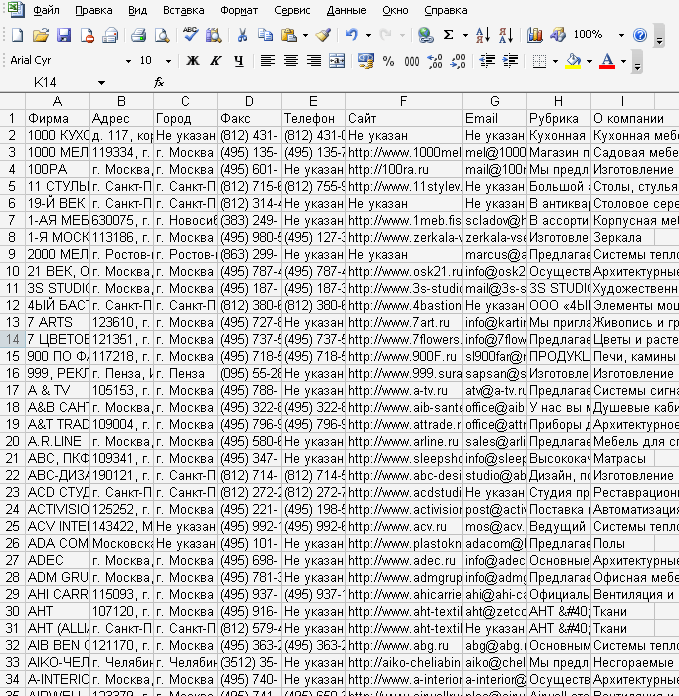Toggle Bold (Ж) formatting
Screen dimensions: 679x696
tap(193, 61)
